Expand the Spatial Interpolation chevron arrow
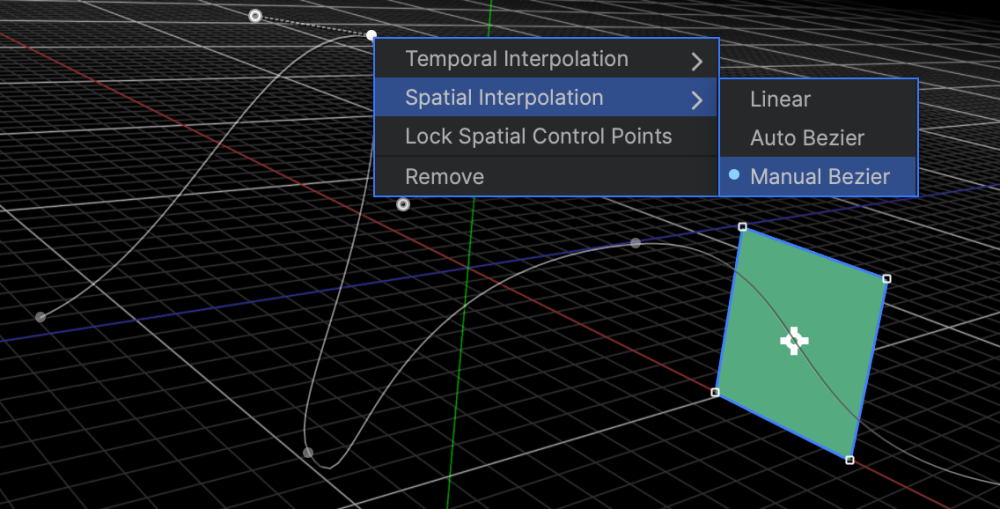The image size is (1000, 509). click(696, 100)
